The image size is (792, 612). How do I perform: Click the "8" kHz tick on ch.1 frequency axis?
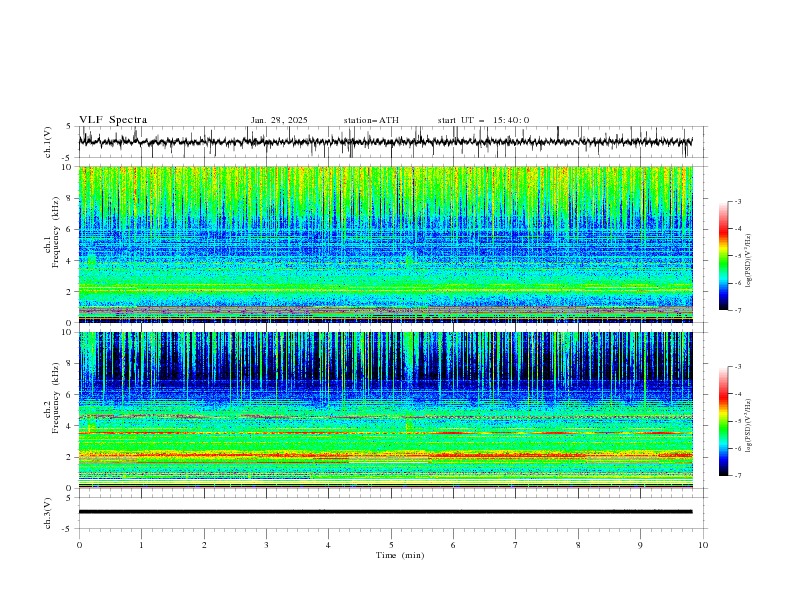point(71,198)
